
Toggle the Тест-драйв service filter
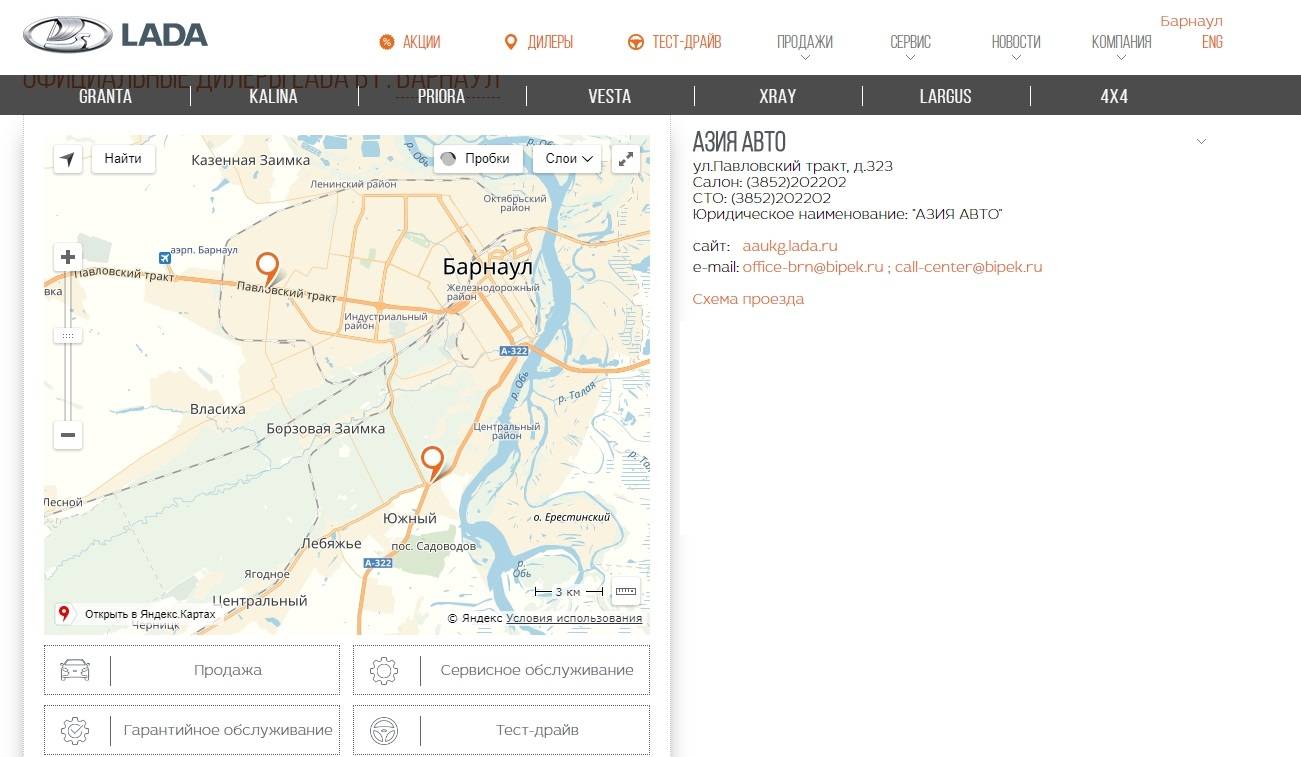click(501, 730)
